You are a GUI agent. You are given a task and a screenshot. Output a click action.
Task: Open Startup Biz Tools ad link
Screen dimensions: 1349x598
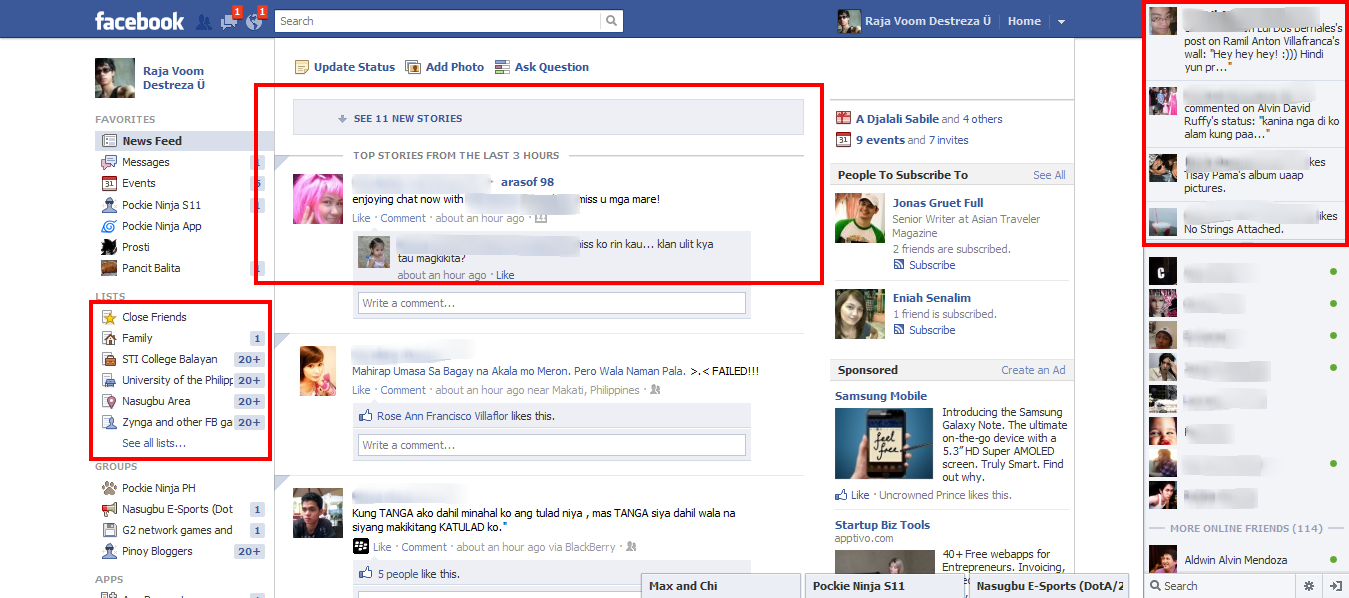pos(882,525)
